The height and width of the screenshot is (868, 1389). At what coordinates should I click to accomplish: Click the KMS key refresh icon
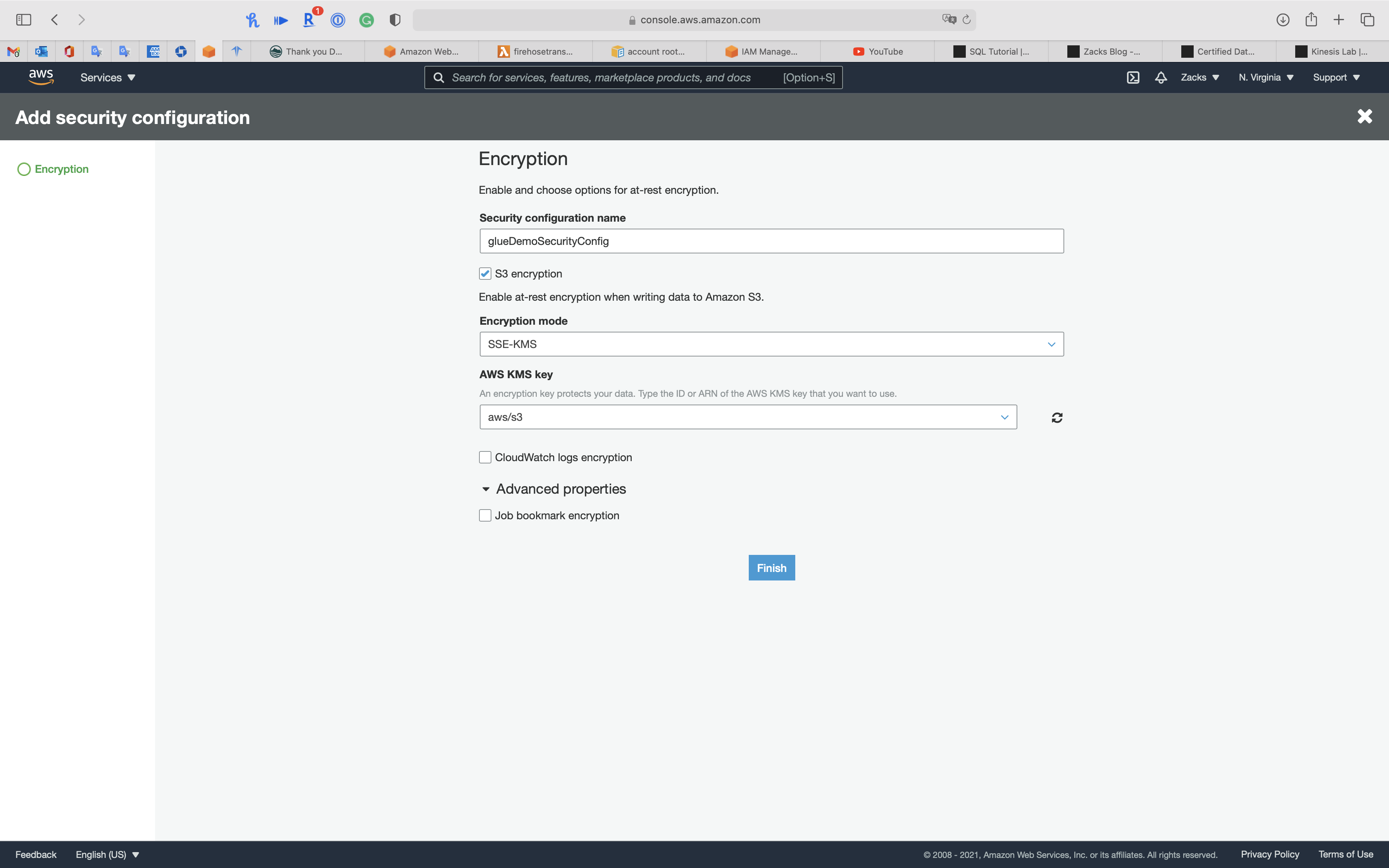pos(1057,417)
